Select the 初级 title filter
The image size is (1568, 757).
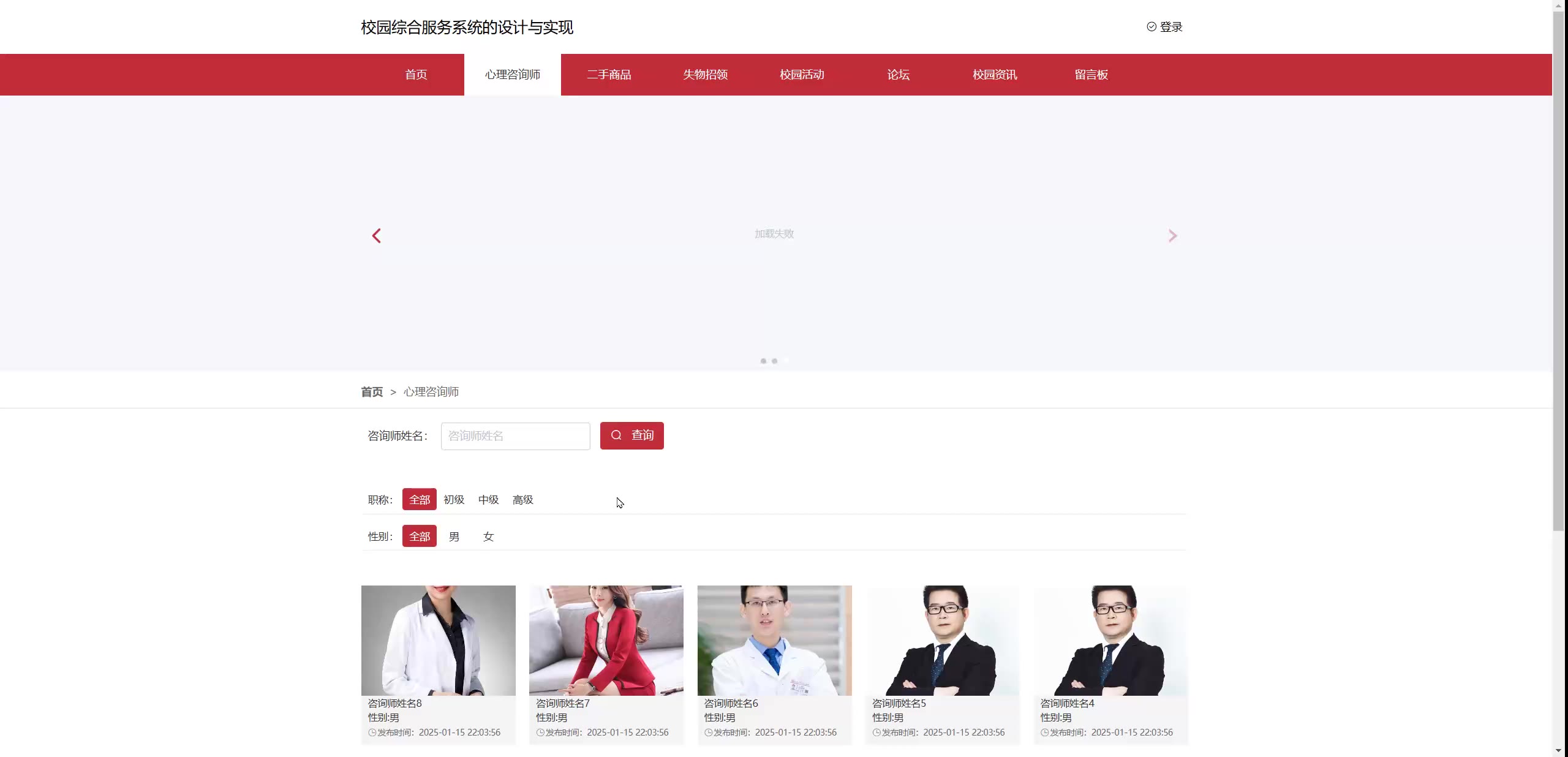click(454, 500)
